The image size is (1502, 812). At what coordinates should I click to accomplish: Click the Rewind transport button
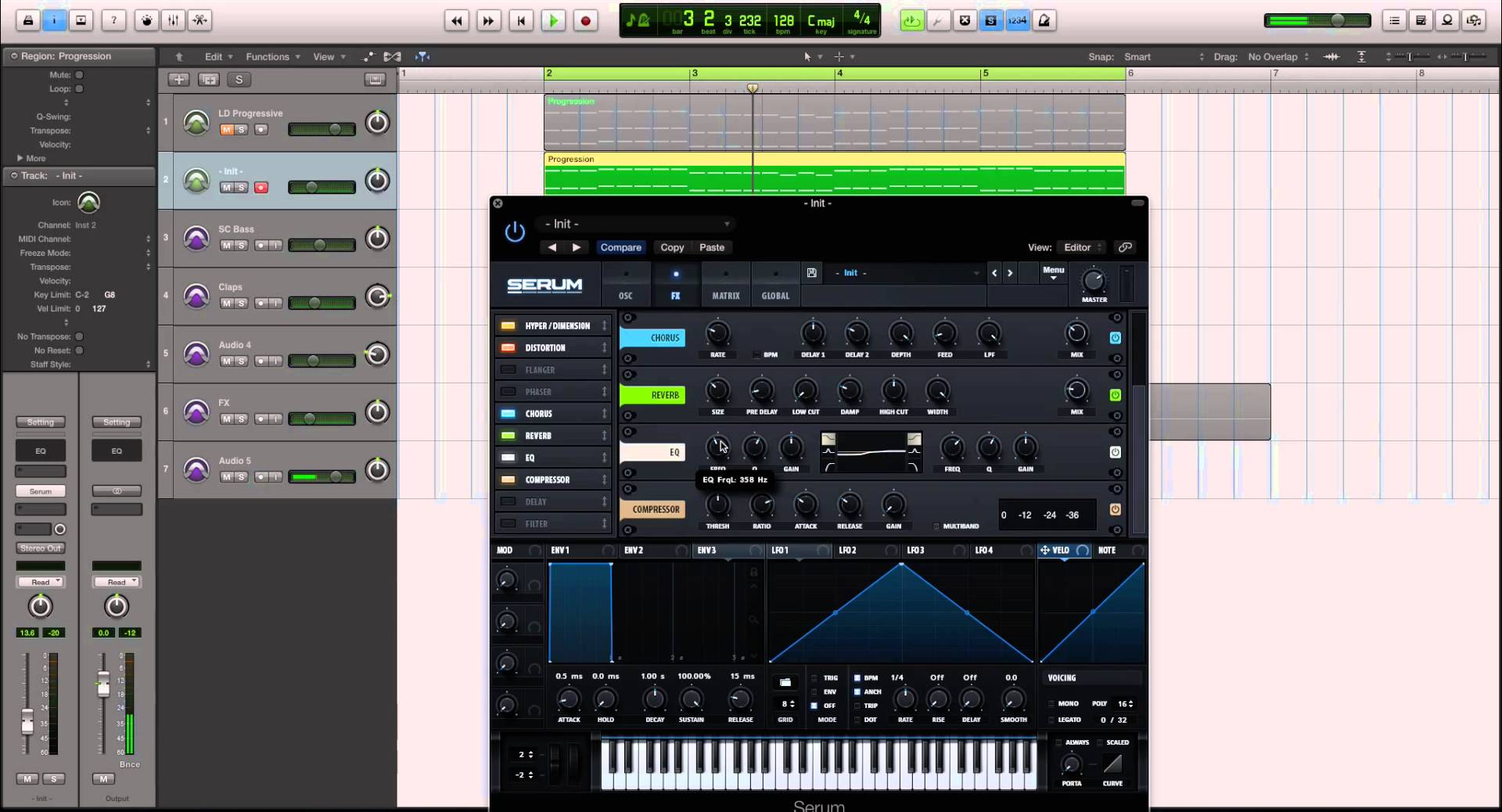(x=457, y=21)
